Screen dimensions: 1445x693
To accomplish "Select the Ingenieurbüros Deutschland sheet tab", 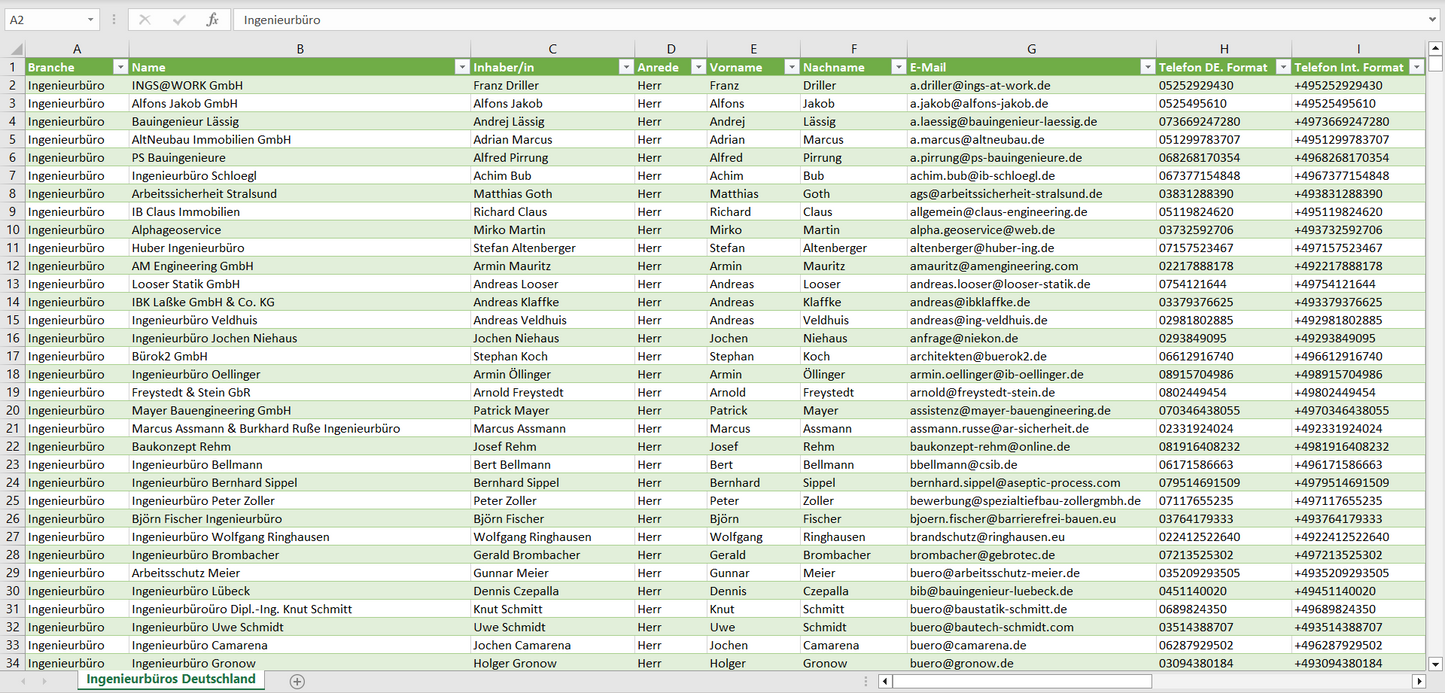I will click(x=171, y=679).
